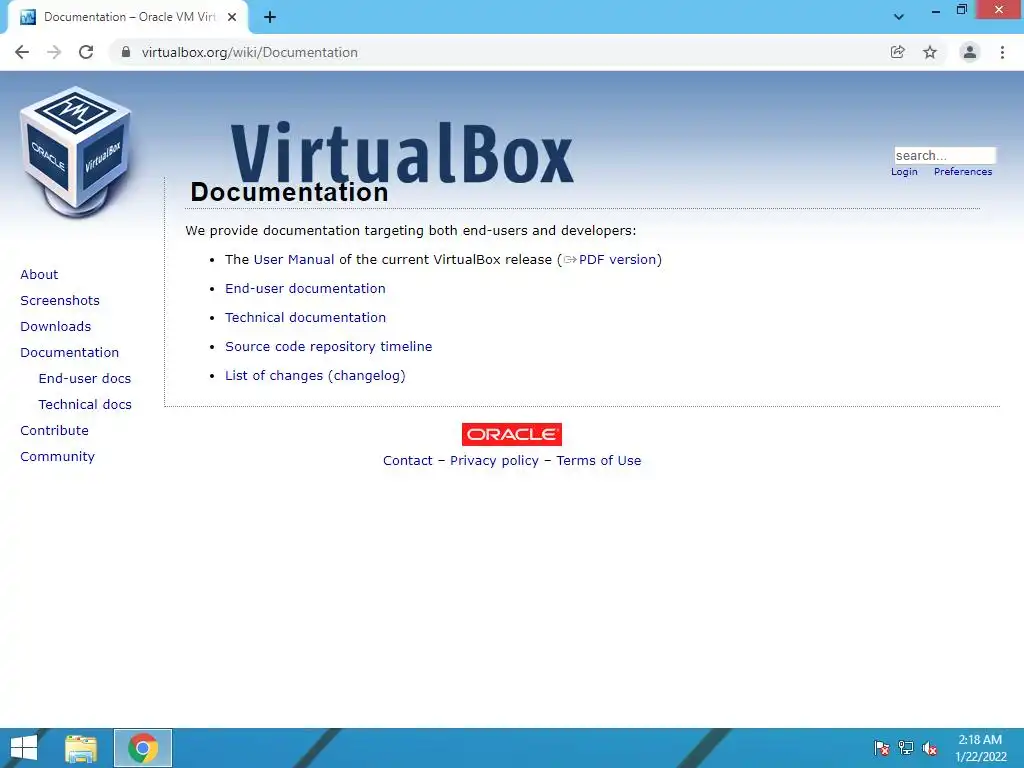Click the network tray icon
Viewport: 1024px width, 768px height.
(906, 748)
